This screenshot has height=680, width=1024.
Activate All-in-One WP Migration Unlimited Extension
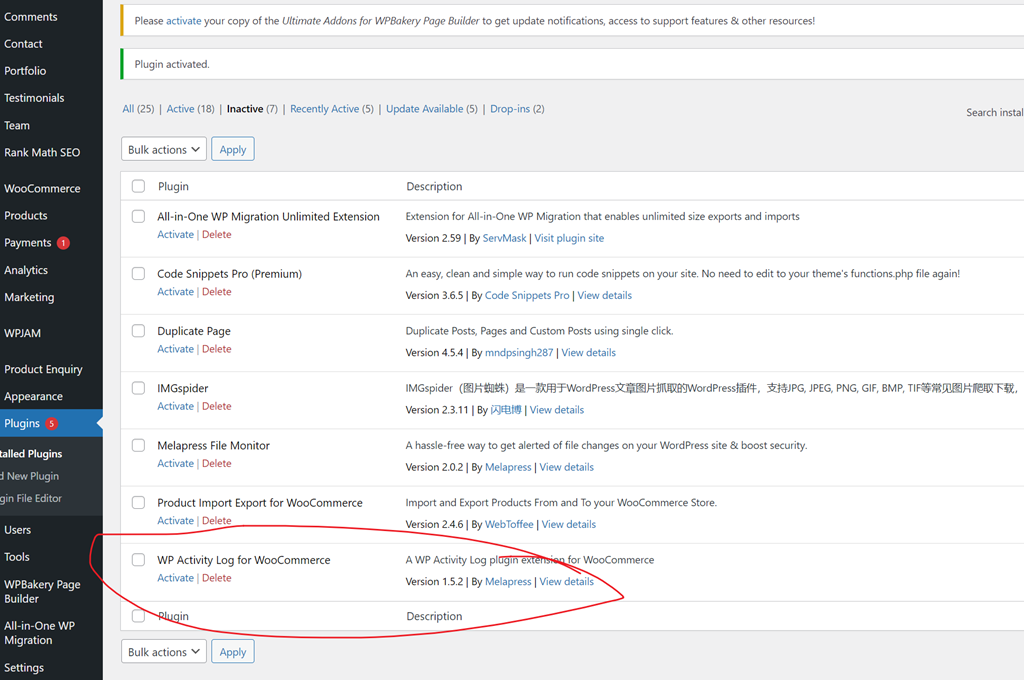click(176, 235)
